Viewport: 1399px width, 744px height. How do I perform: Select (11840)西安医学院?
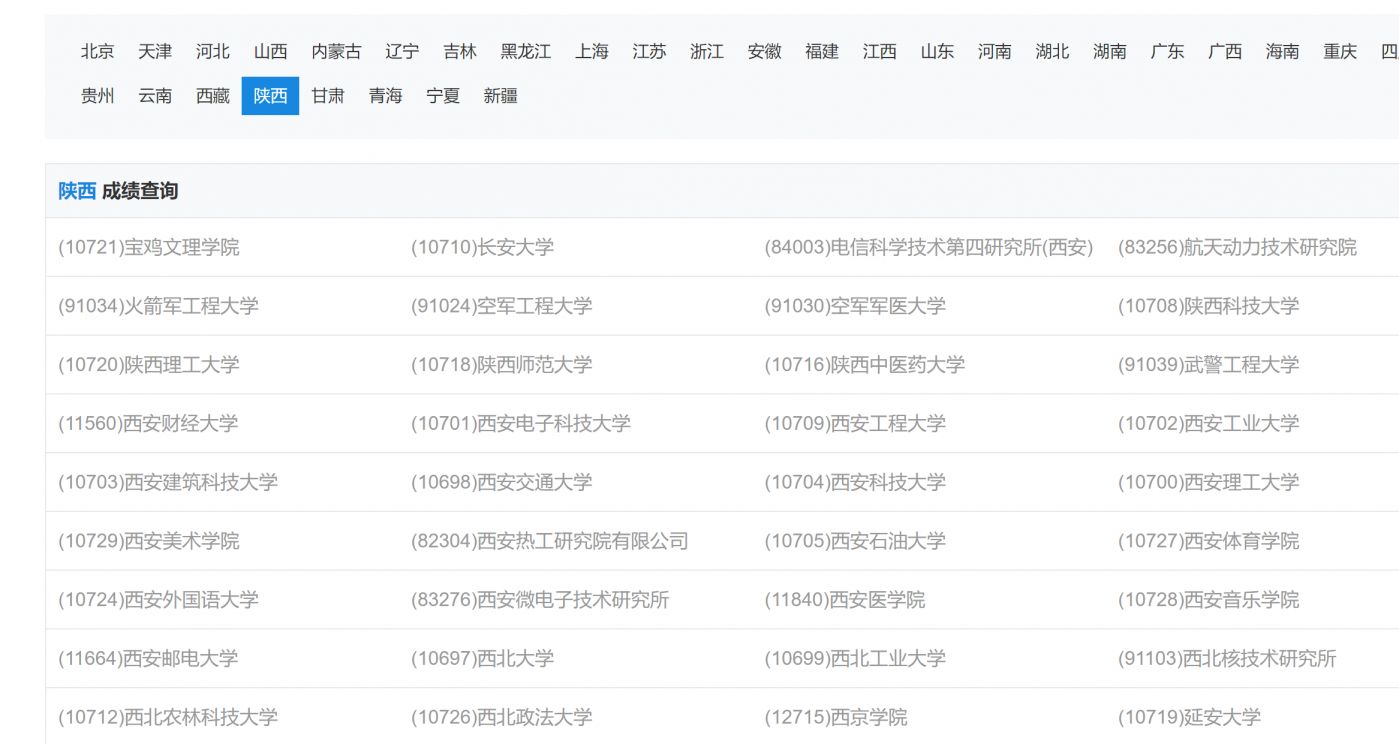[x=845, y=600]
